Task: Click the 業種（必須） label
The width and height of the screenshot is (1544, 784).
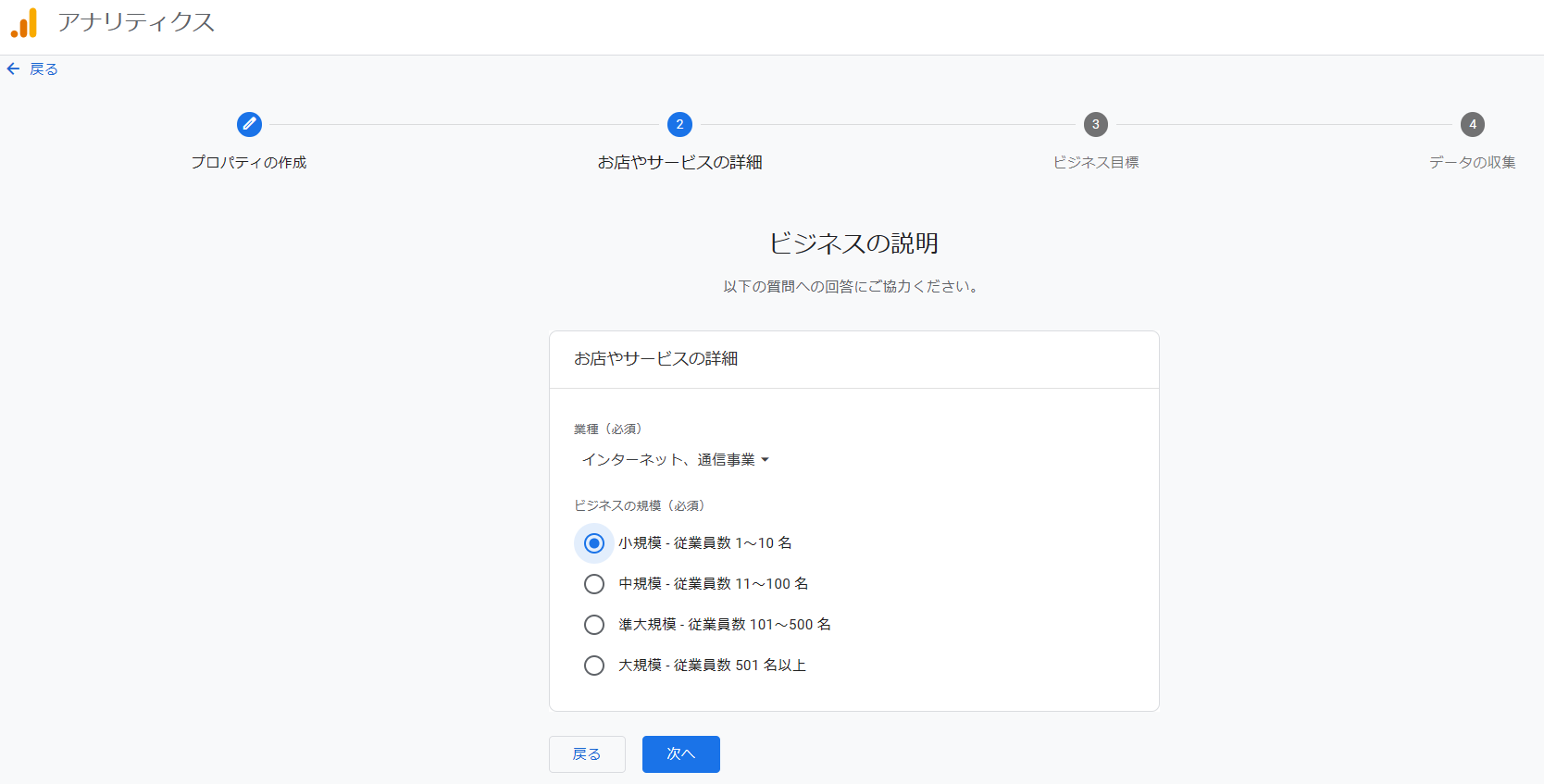Action: point(607,429)
